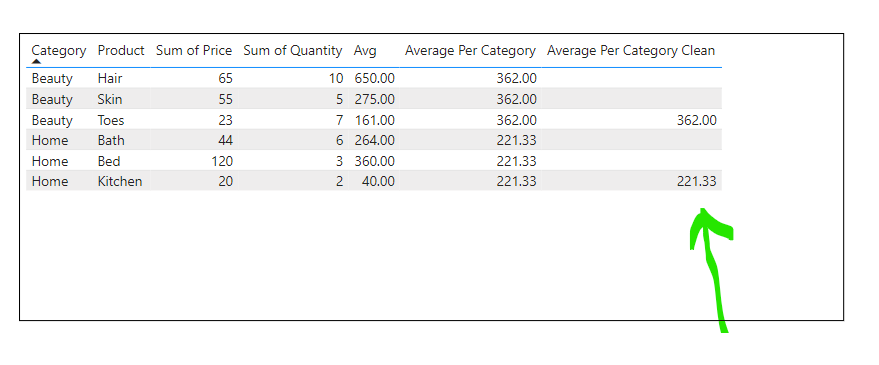Click the quantity value 7 for Toes
The height and width of the screenshot is (365, 879).
(x=339, y=120)
